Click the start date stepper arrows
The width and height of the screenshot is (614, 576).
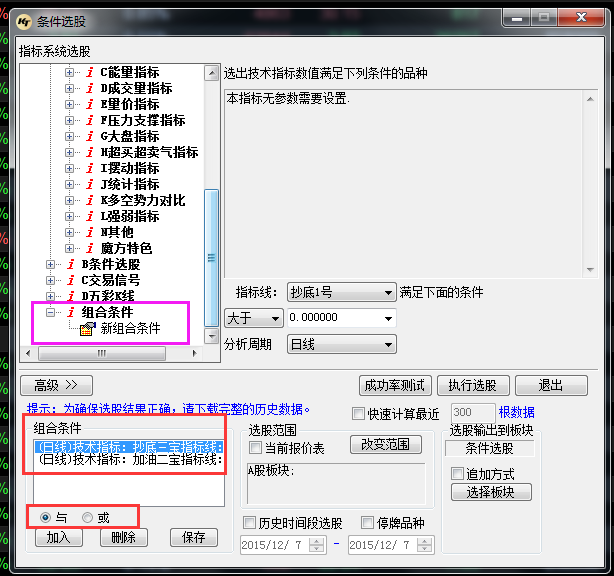[317, 545]
